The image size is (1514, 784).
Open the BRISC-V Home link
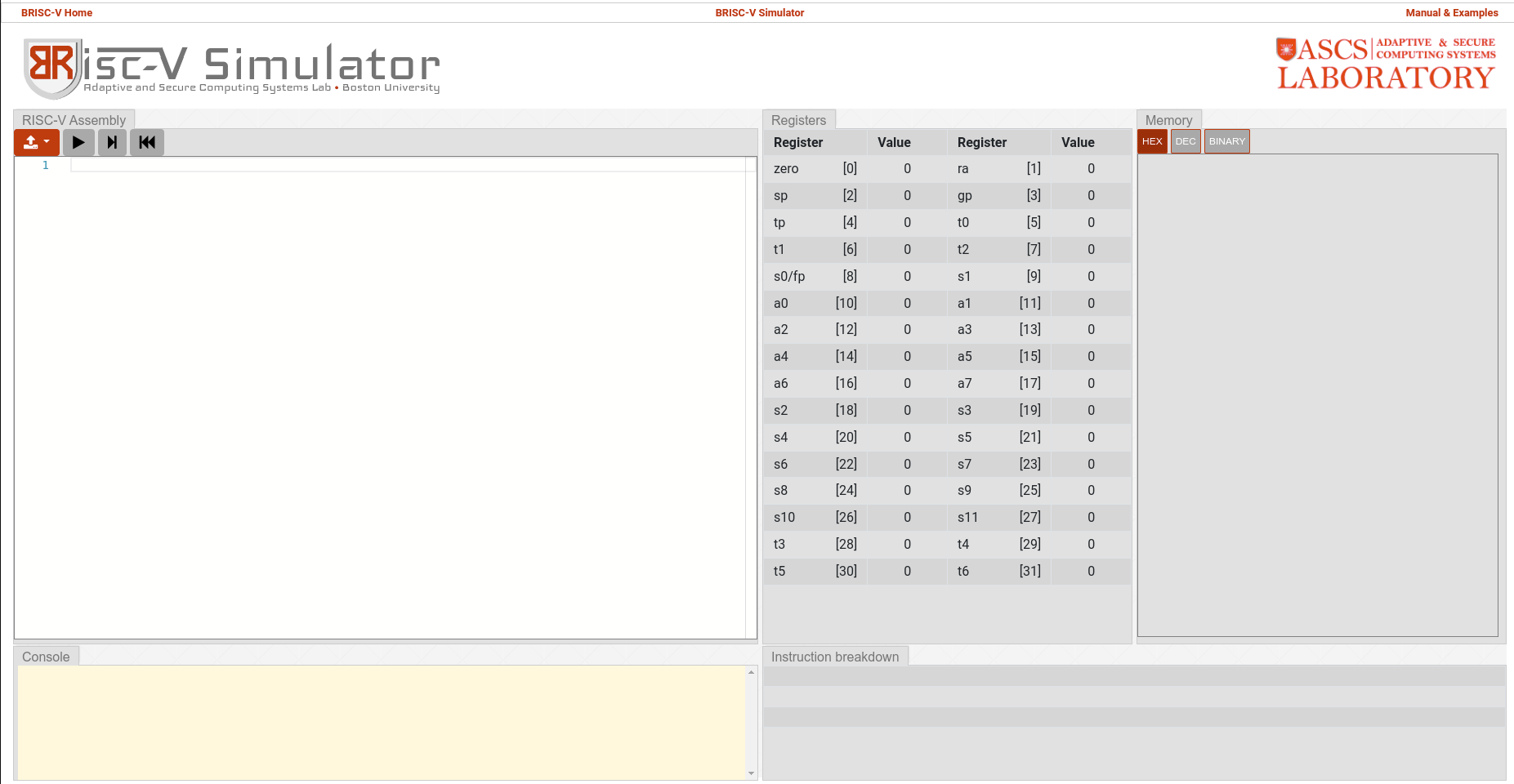pyautogui.click(x=56, y=13)
